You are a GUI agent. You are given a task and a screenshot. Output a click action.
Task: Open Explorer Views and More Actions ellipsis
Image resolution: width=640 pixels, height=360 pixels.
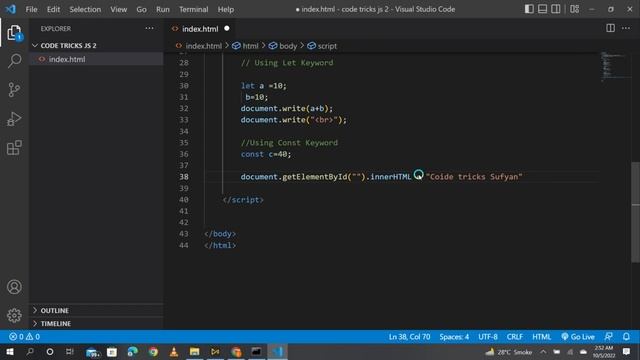(149, 28)
